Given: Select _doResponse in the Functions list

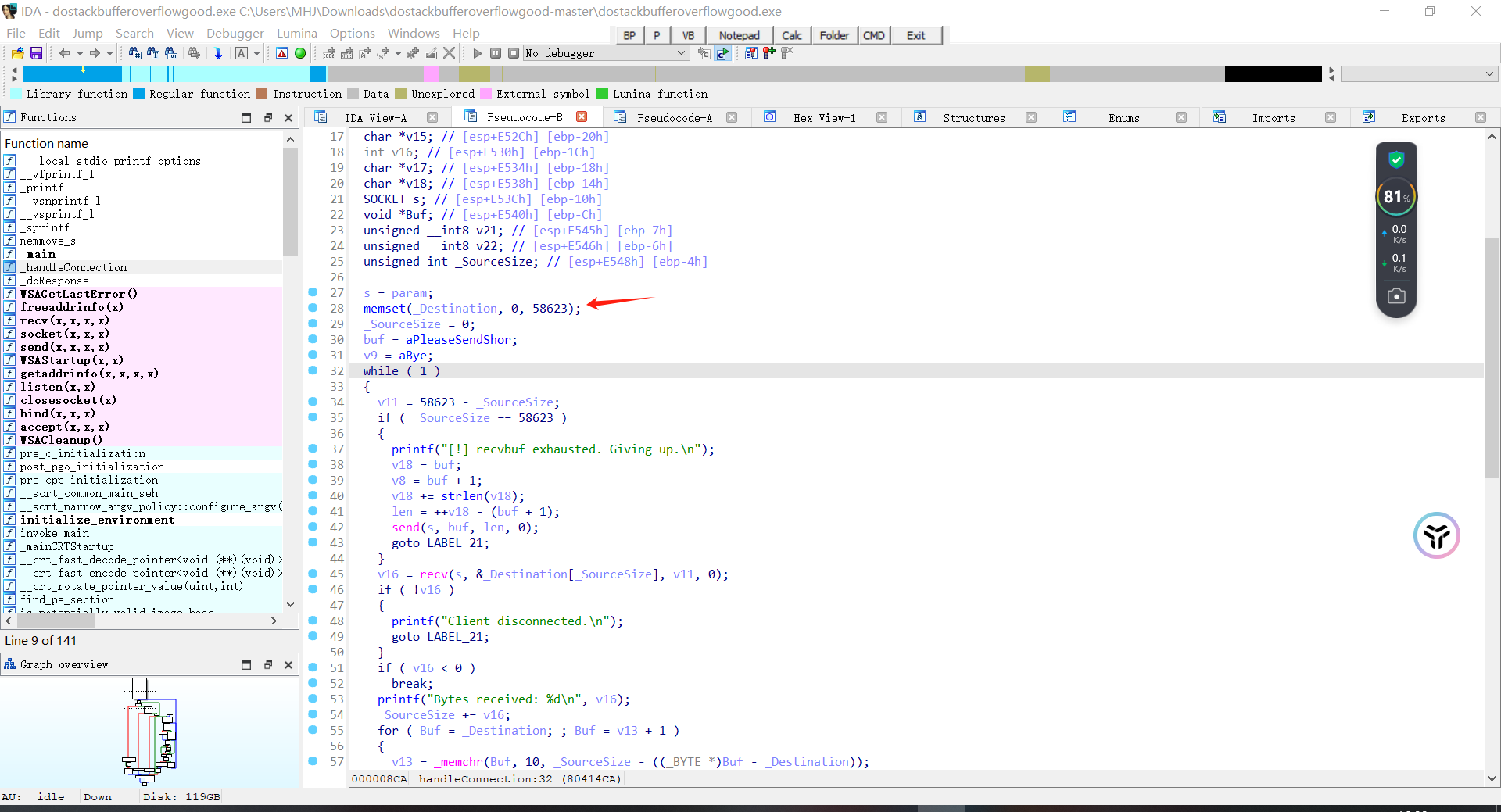Looking at the screenshot, I should pyautogui.click(x=55, y=281).
